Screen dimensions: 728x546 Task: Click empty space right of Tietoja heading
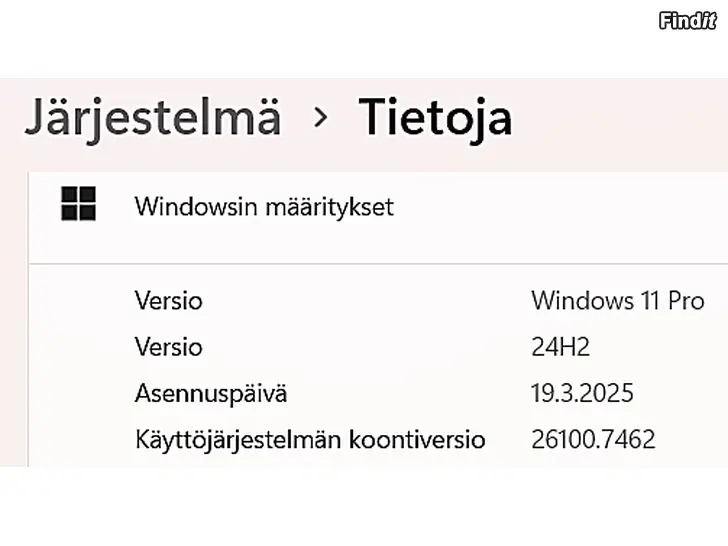[620, 118]
